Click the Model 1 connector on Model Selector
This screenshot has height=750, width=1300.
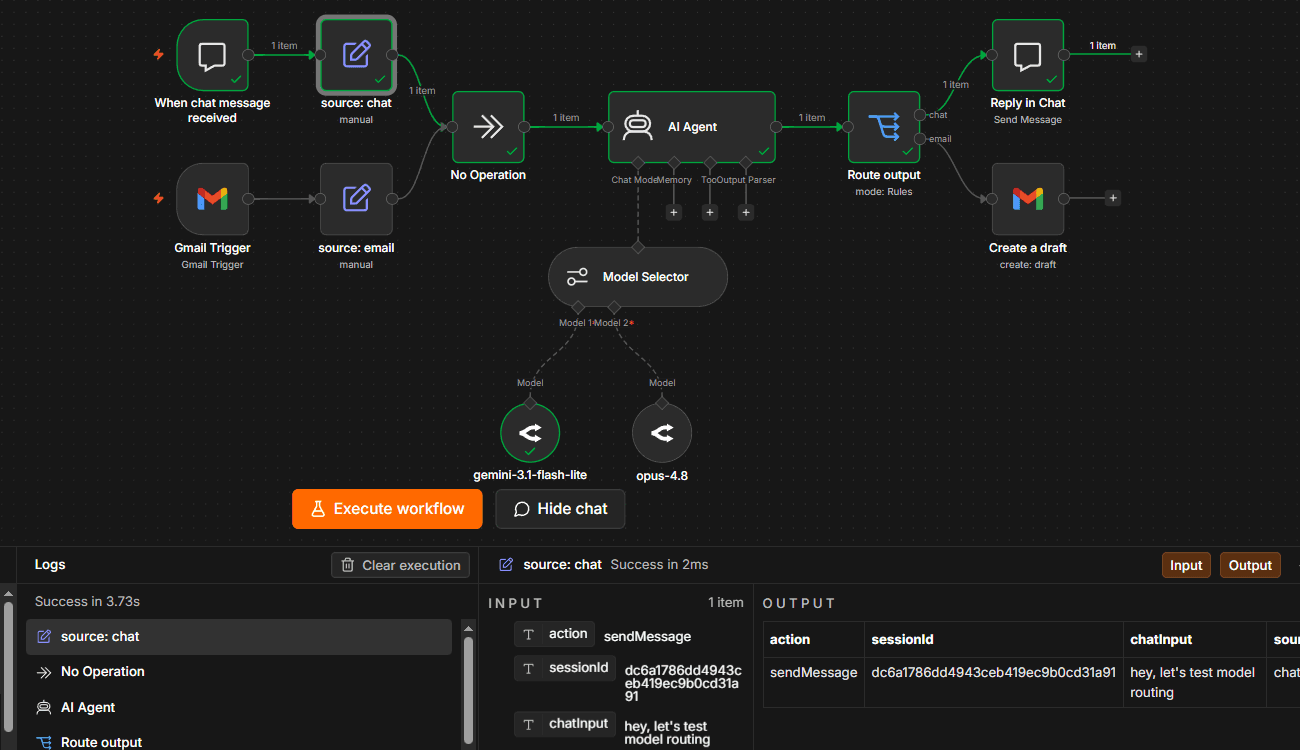tap(577, 306)
